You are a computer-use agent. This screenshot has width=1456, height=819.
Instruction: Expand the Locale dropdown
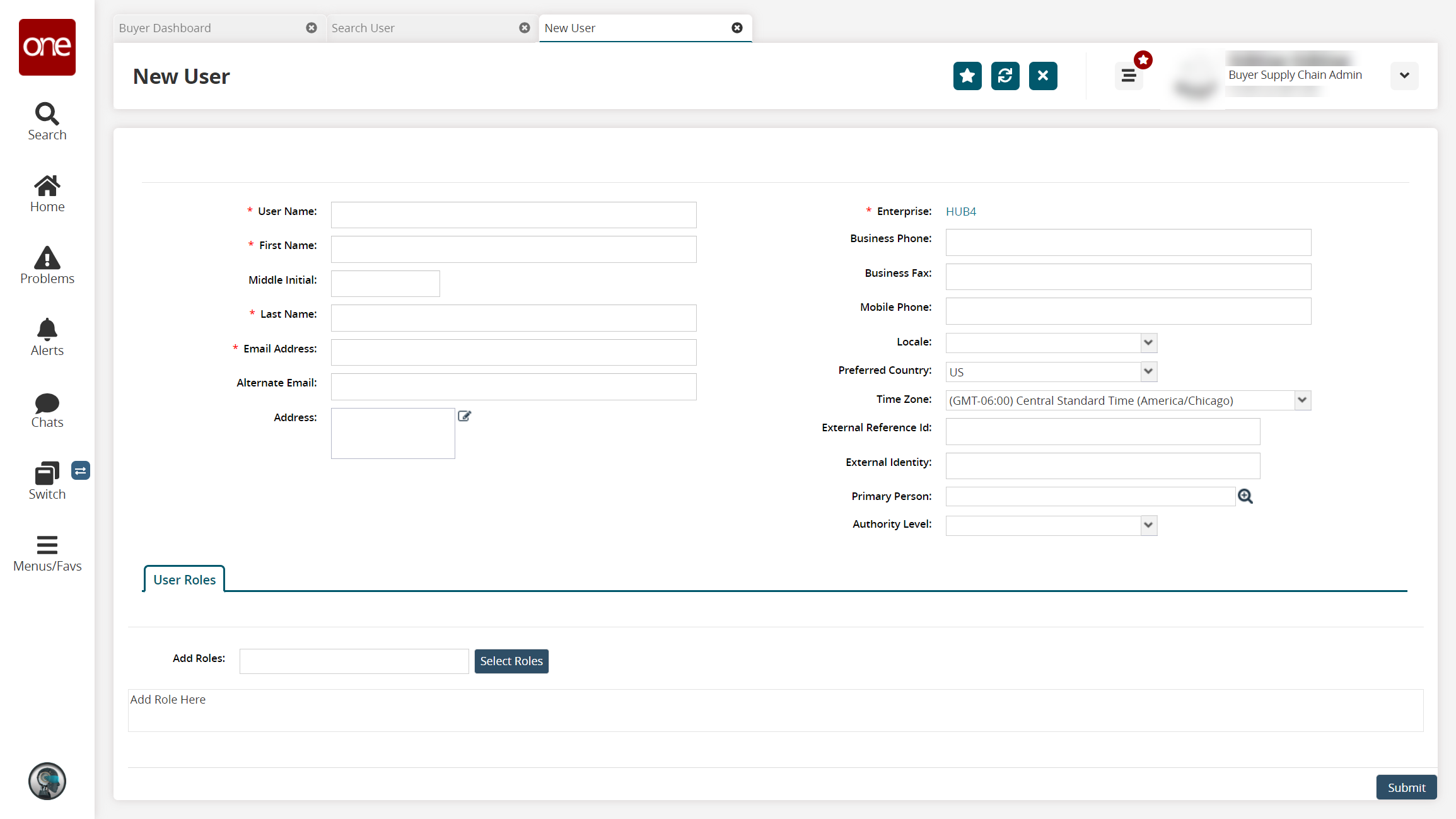[x=1148, y=342]
